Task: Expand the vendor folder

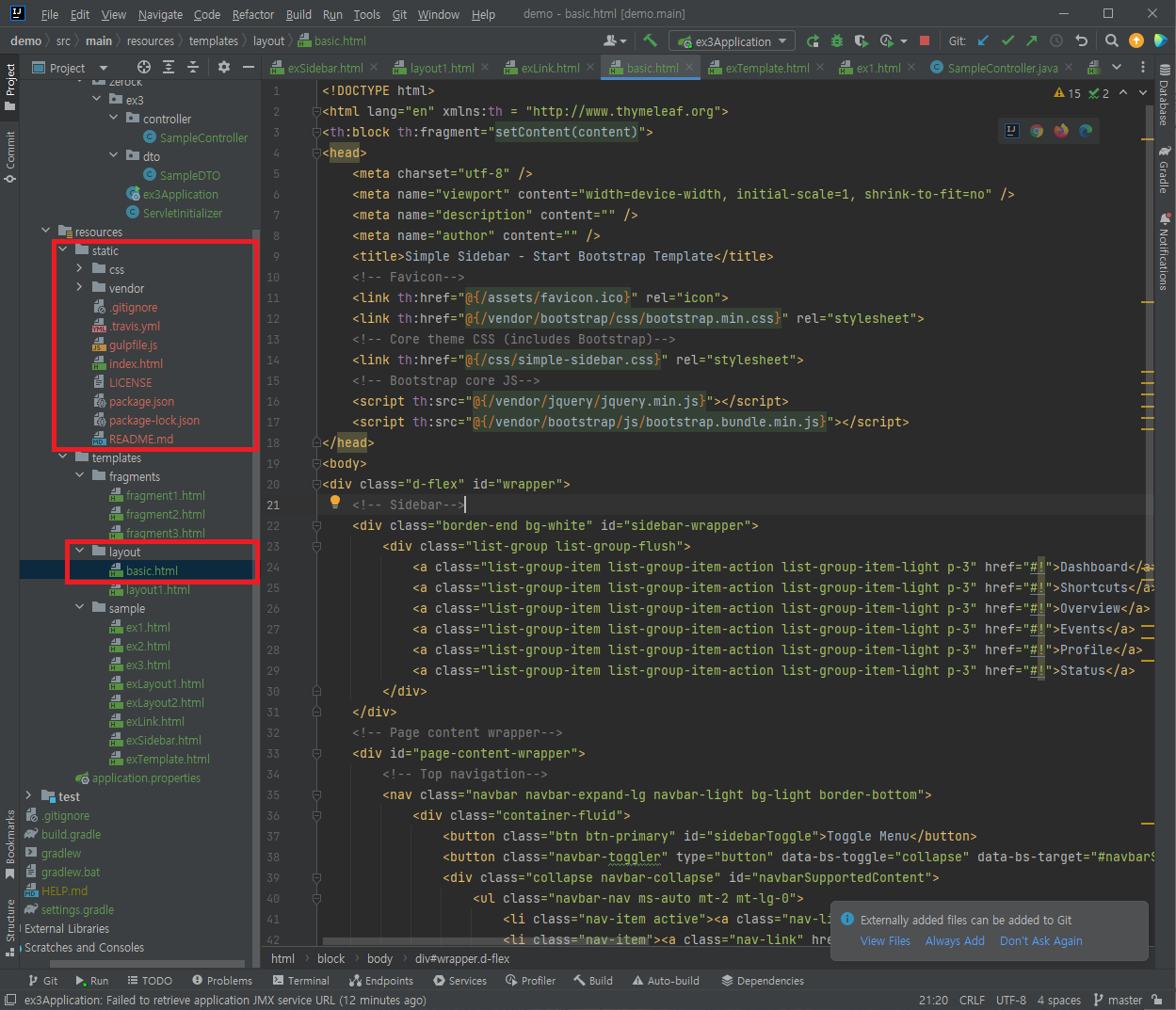Action: coord(79,288)
